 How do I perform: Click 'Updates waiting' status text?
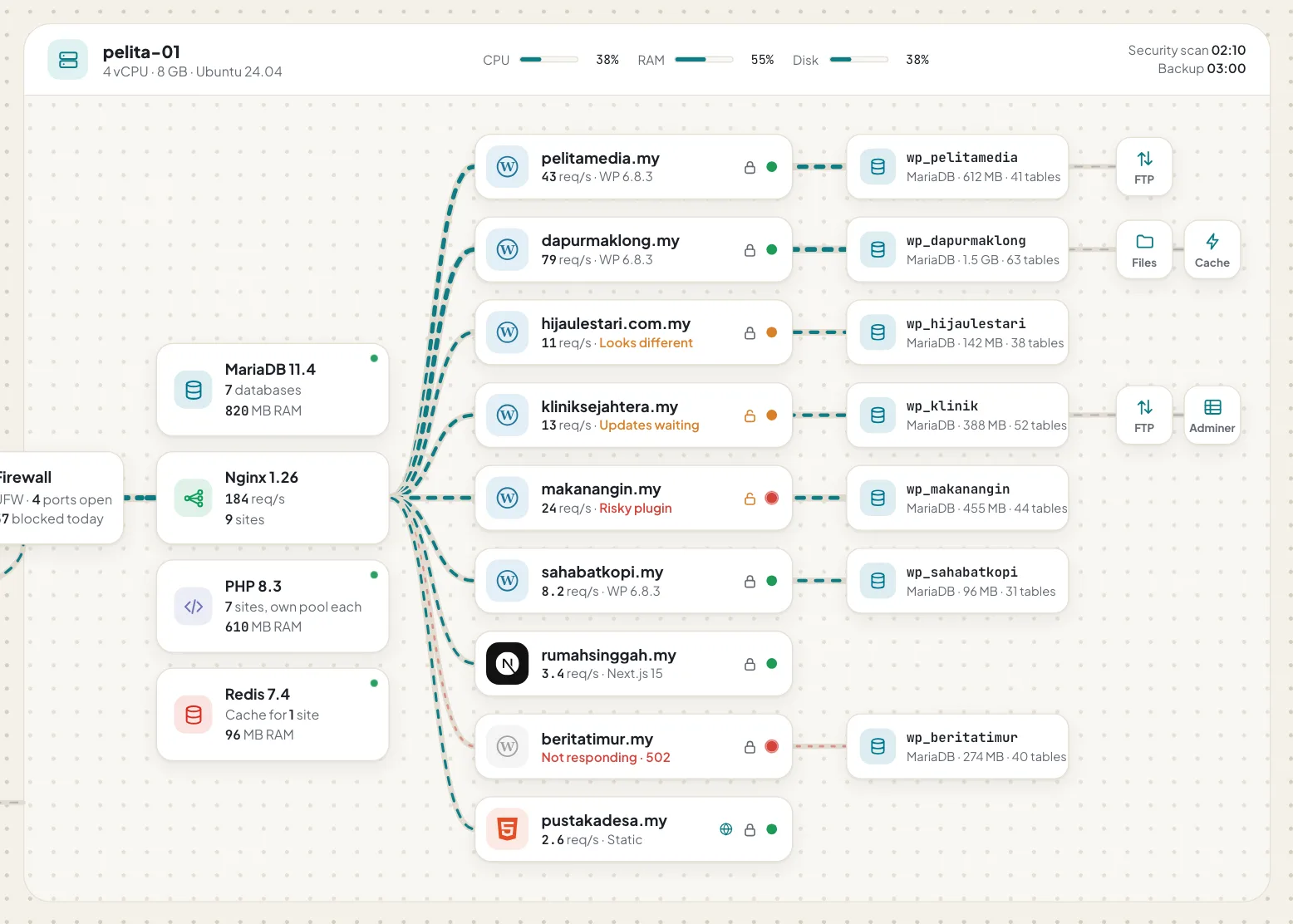point(649,425)
